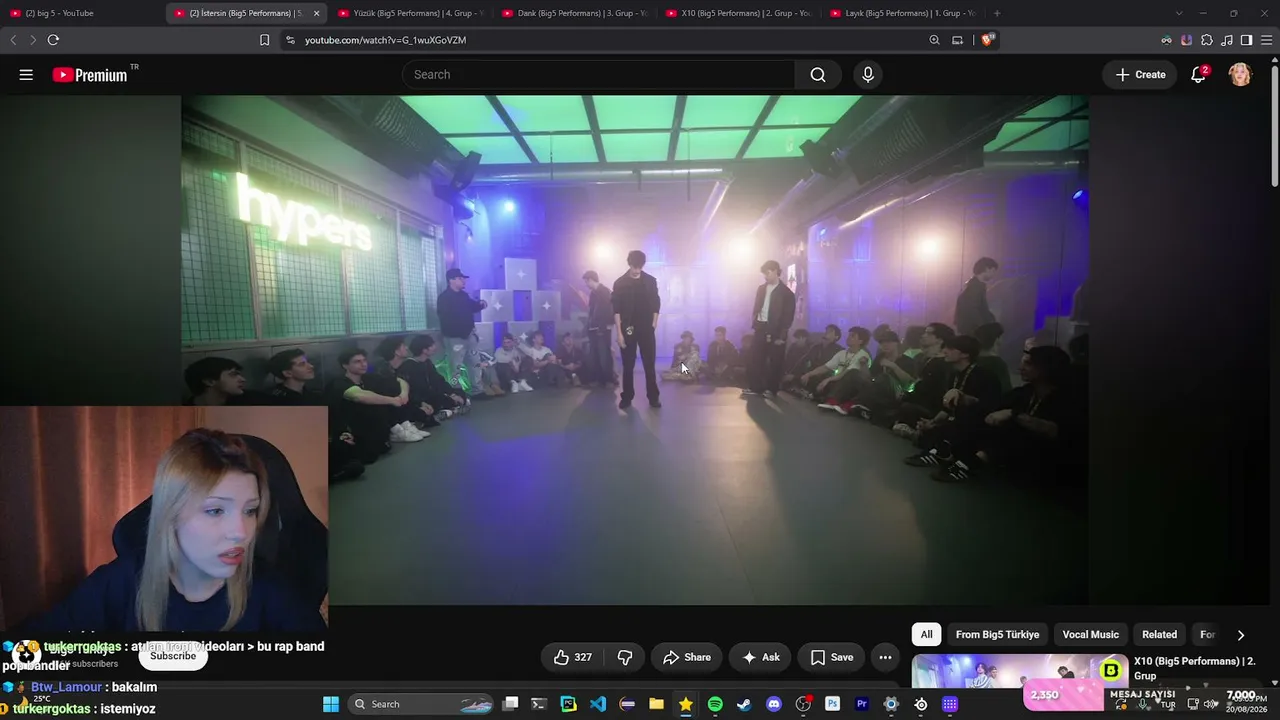1280x720 pixels.
Task: Open the terminal from the taskbar
Action: (539, 704)
